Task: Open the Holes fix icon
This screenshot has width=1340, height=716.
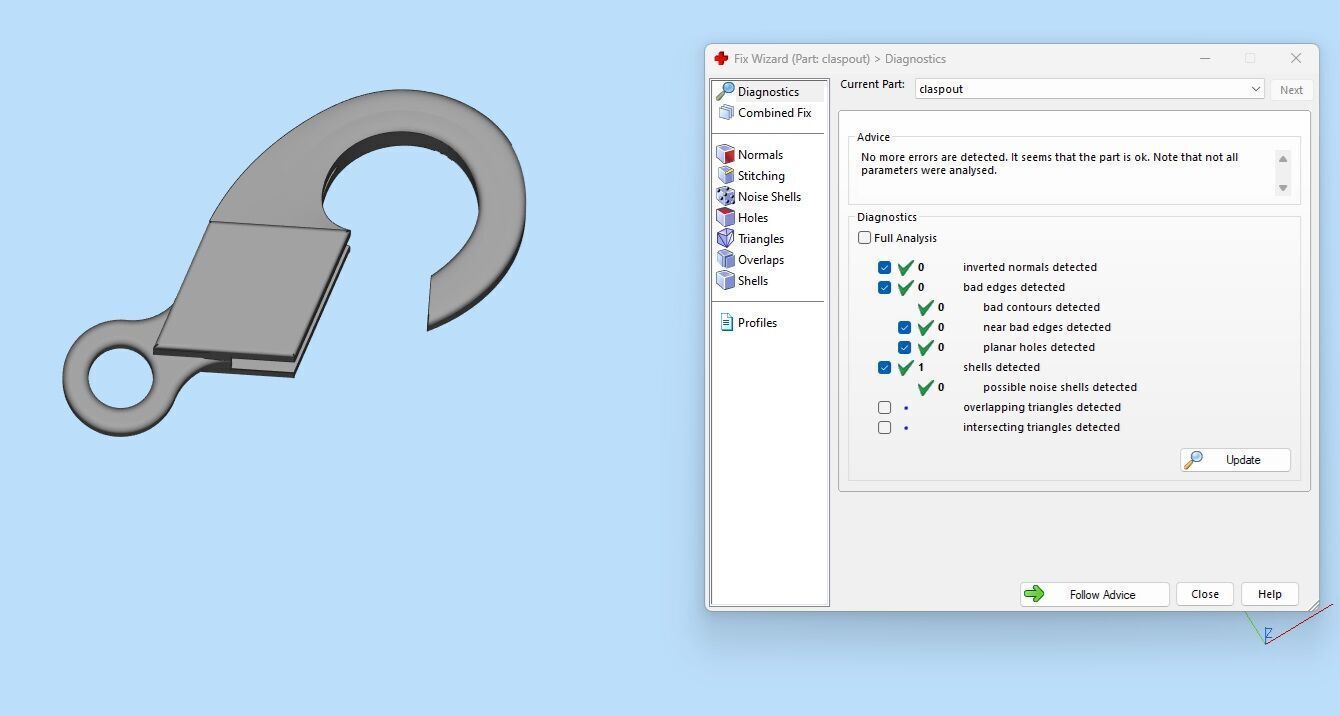Action: click(x=725, y=218)
